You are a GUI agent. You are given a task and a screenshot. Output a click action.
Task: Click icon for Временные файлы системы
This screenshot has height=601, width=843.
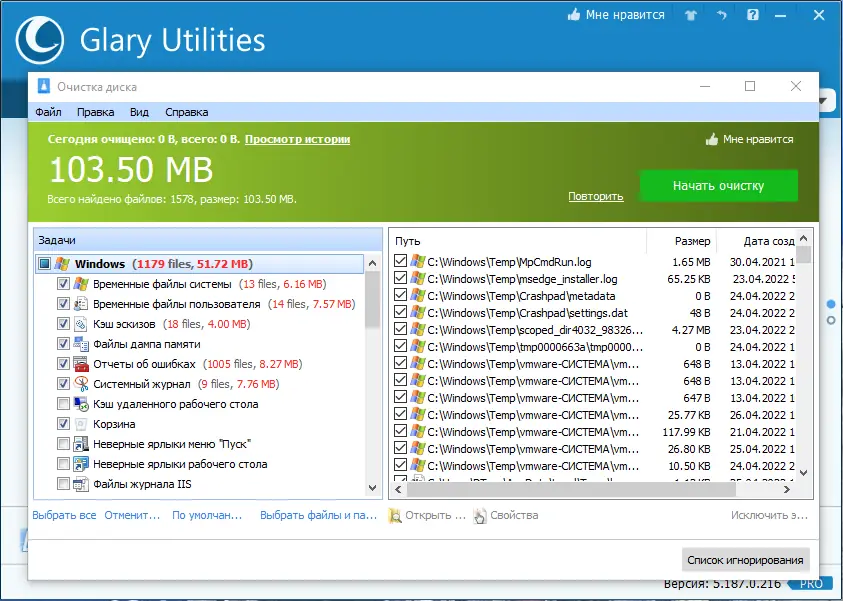81,284
